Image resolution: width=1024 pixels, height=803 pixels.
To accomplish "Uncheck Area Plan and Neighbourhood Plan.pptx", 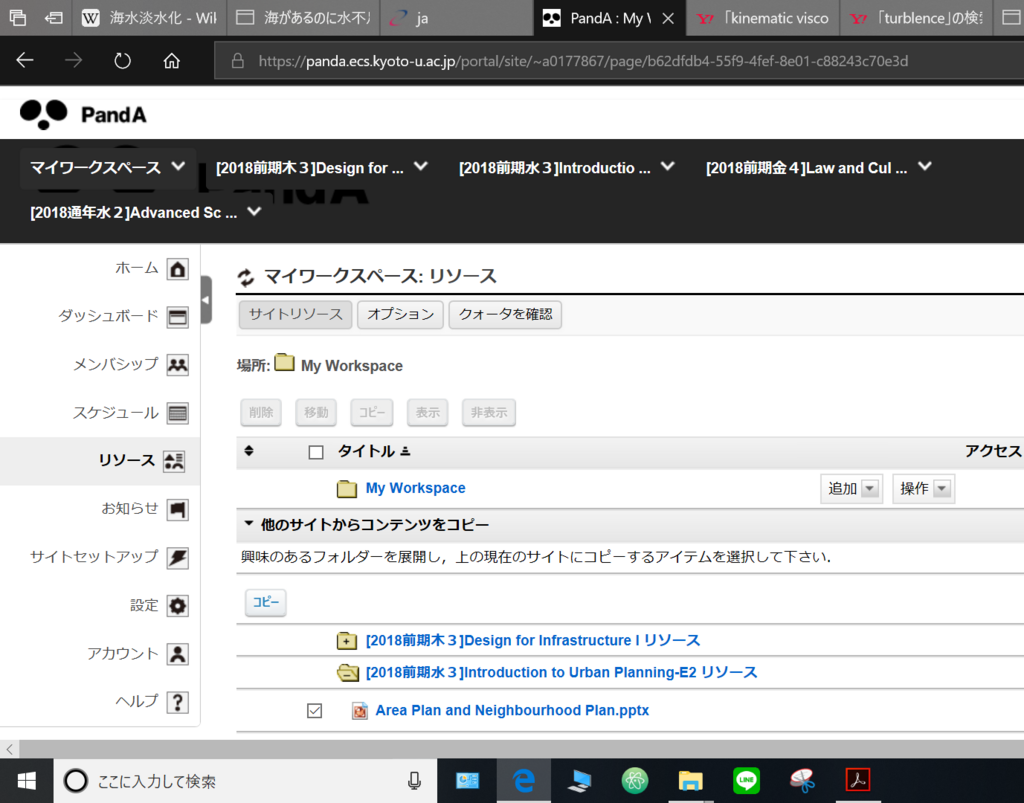I will 315,710.
